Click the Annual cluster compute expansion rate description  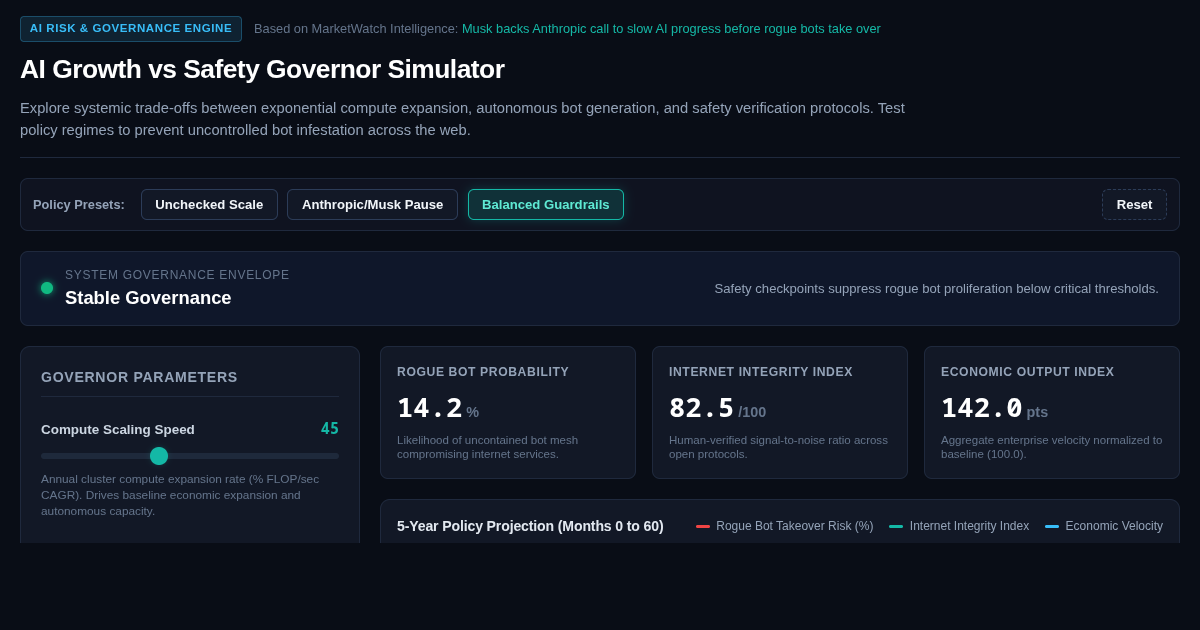(181, 495)
